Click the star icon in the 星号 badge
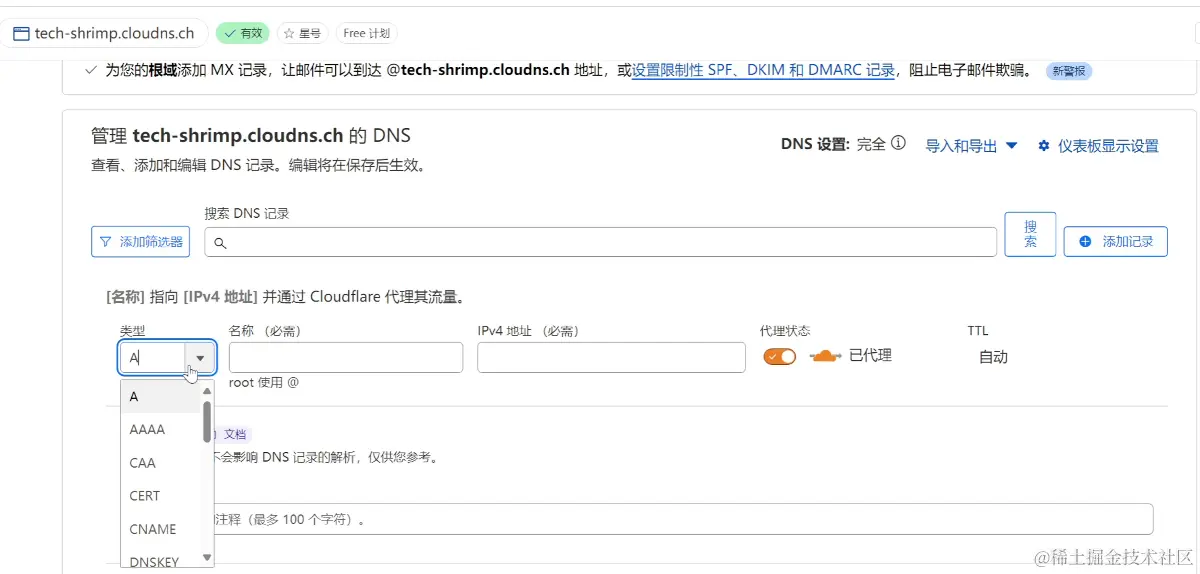Viewport: 1200px width, 574px height. [x=289, y=33]
